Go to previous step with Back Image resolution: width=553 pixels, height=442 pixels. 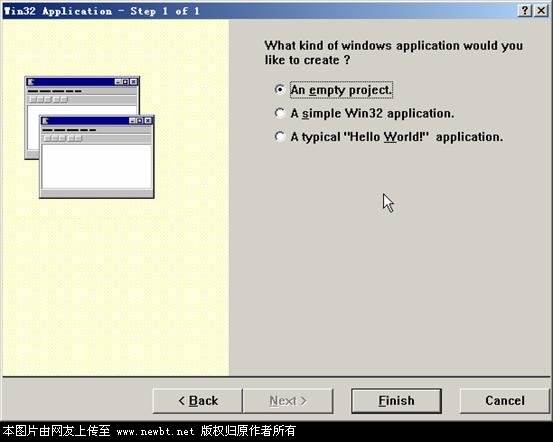click(x=198, y=401)
